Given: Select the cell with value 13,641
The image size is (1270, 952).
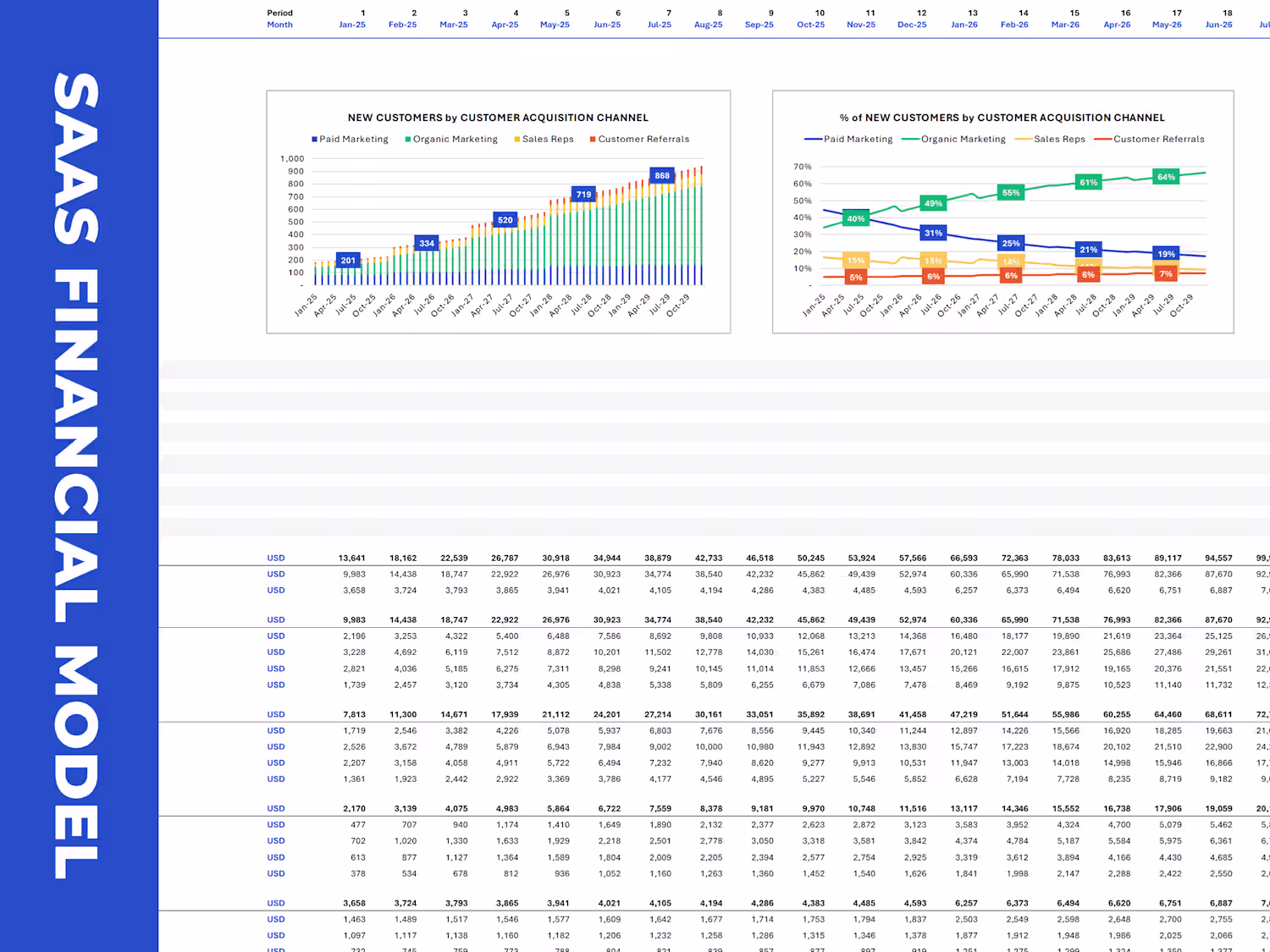Looking at the screenshot, I should tap(352, 559).
